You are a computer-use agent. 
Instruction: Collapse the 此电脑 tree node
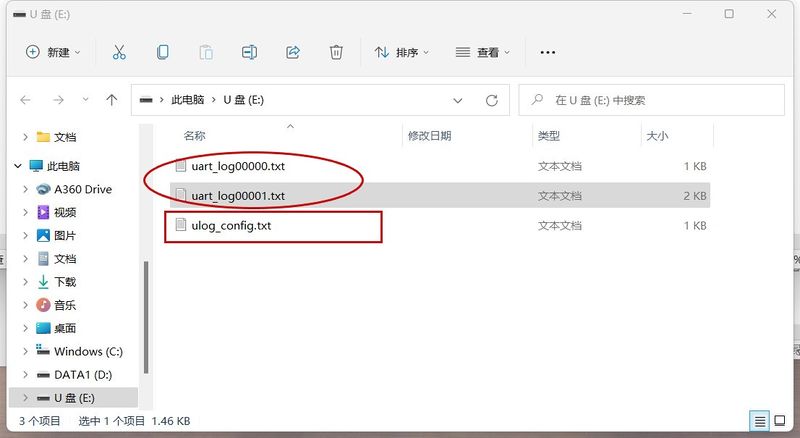coord(18,166)
